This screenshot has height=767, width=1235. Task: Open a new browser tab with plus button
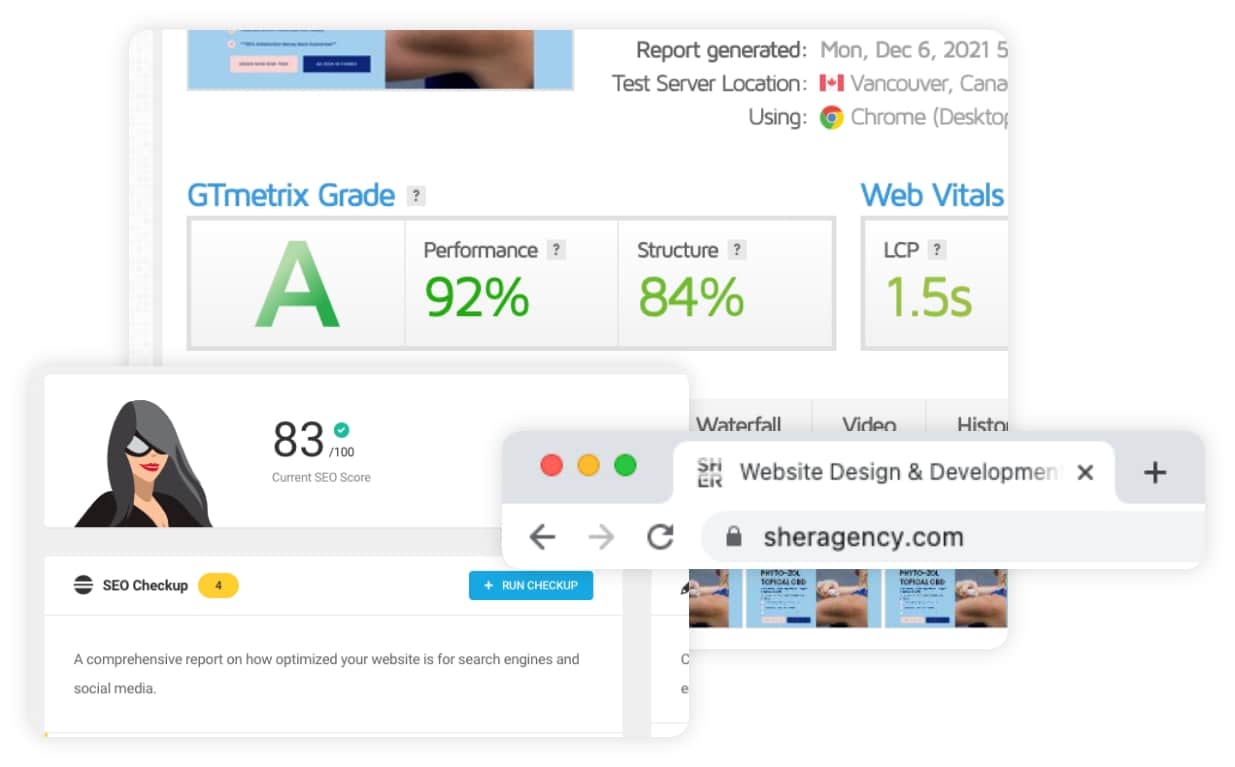(x=1155, y=473)
